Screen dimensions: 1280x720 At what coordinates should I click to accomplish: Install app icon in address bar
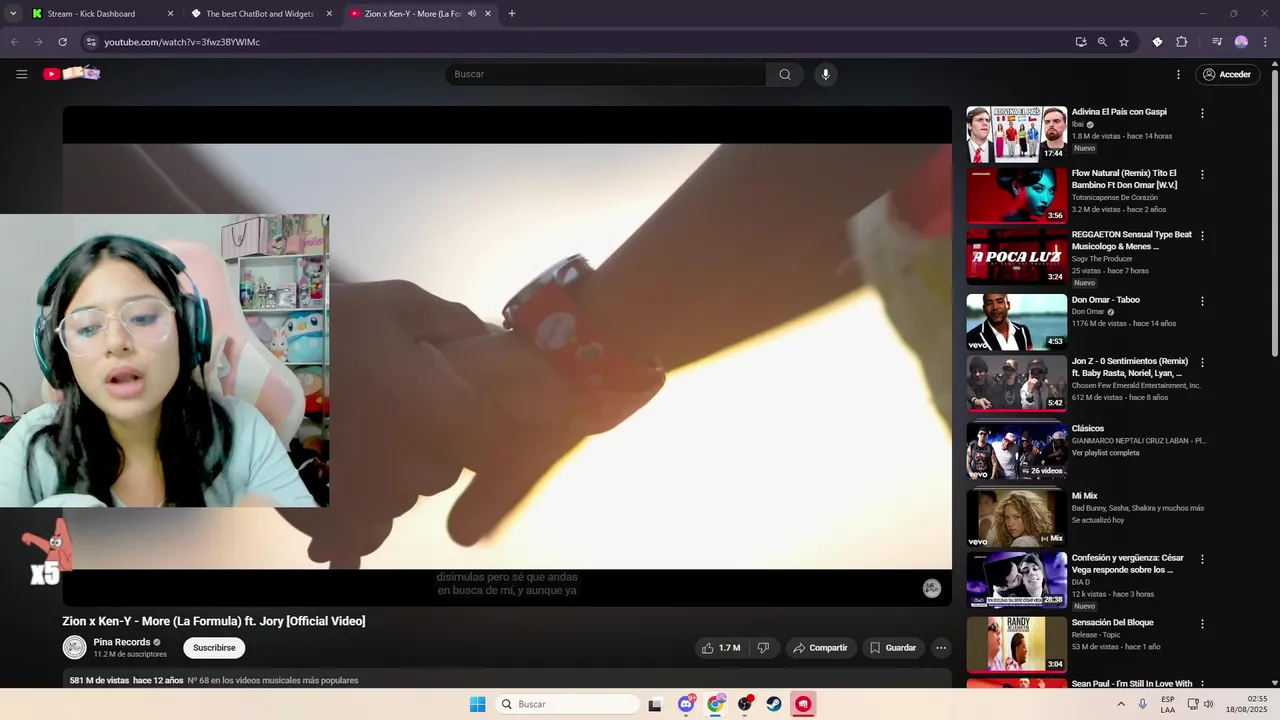click(1081, 42)
